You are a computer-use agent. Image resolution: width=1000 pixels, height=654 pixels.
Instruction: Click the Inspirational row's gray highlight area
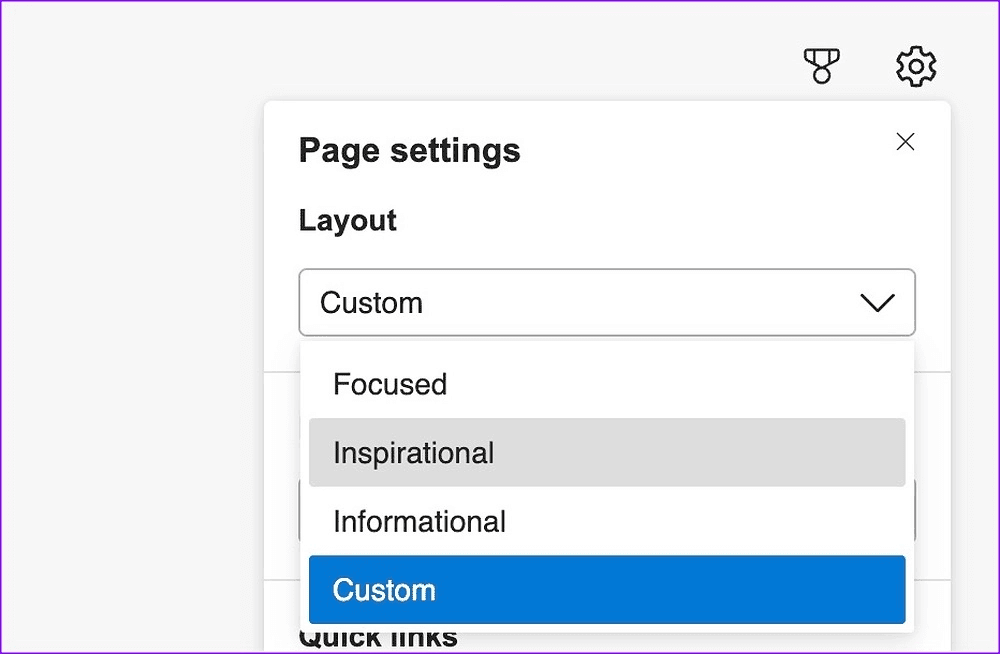coord(700,453)
